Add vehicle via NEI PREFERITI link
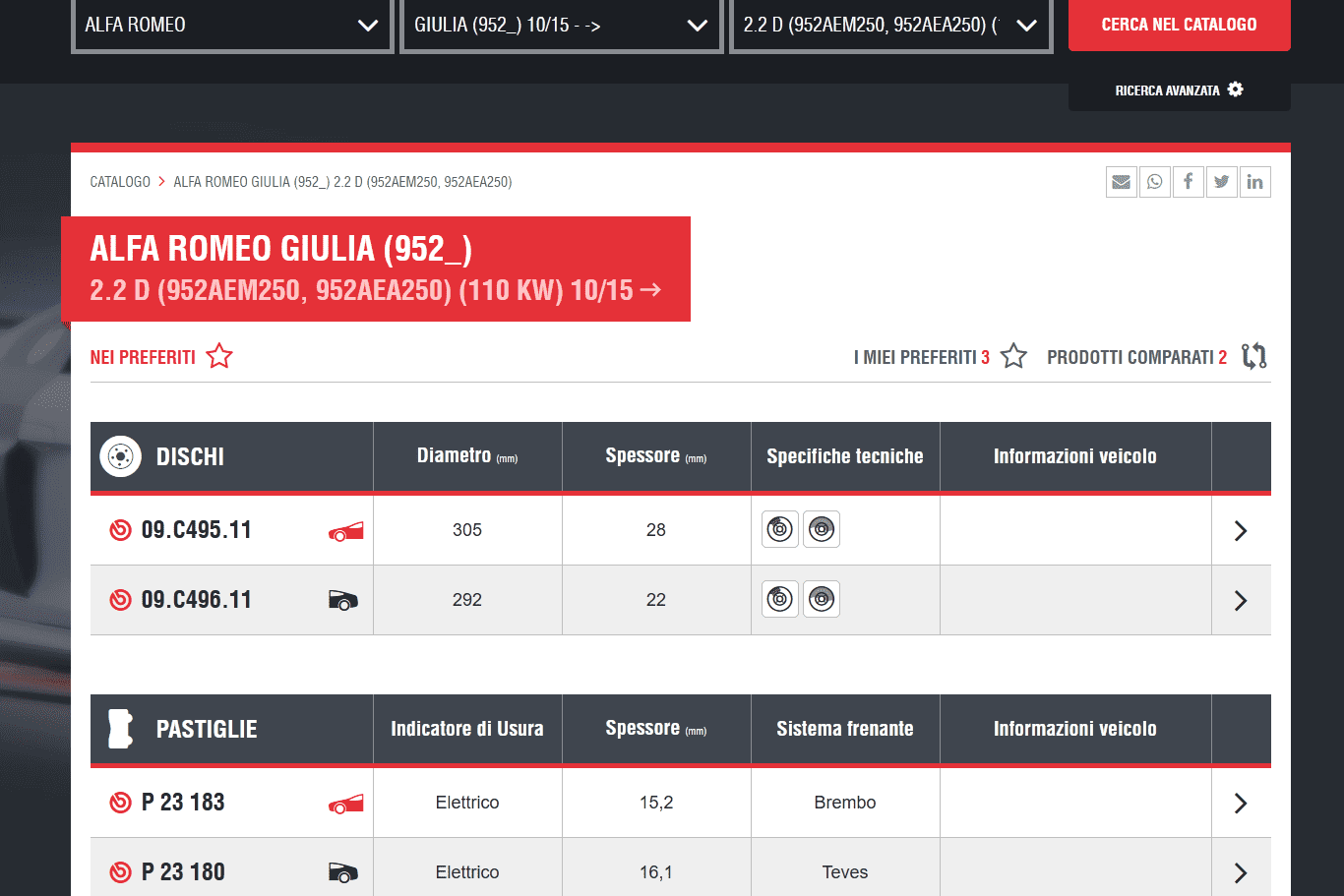This screenshot has height=896, width=1344. pos(143,357)
